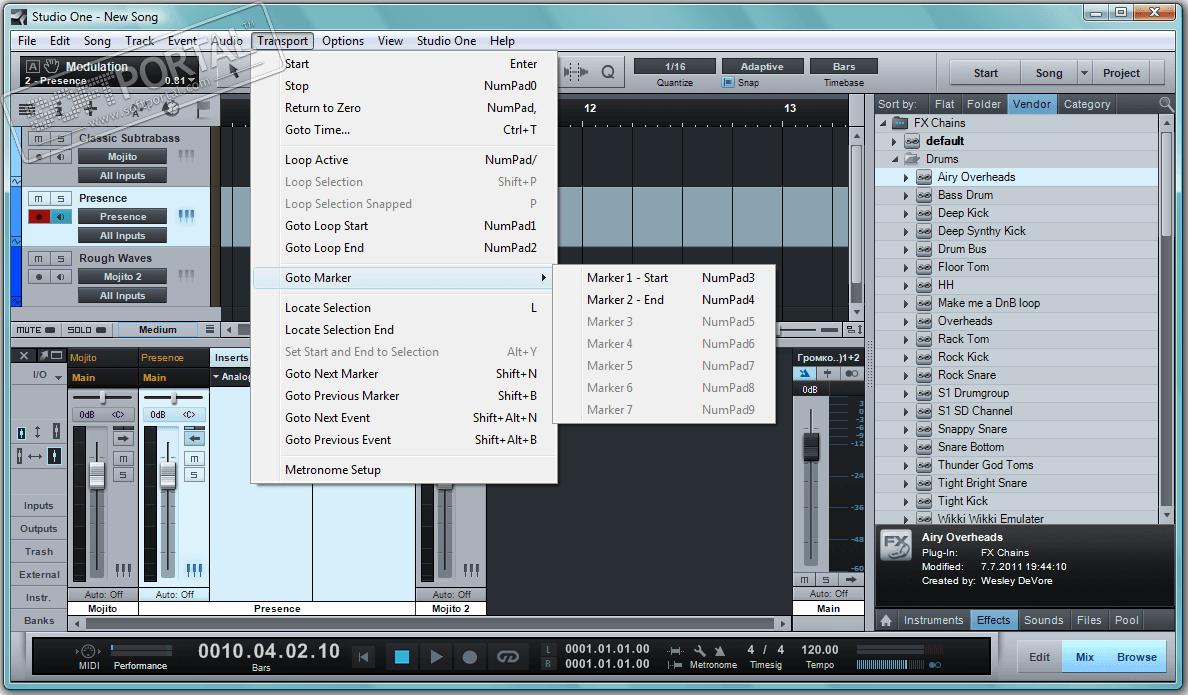The height and width of the screenshot is (695, 1188).
Task: Return to zero using the rewind button
Action: [x=364, y=657]
